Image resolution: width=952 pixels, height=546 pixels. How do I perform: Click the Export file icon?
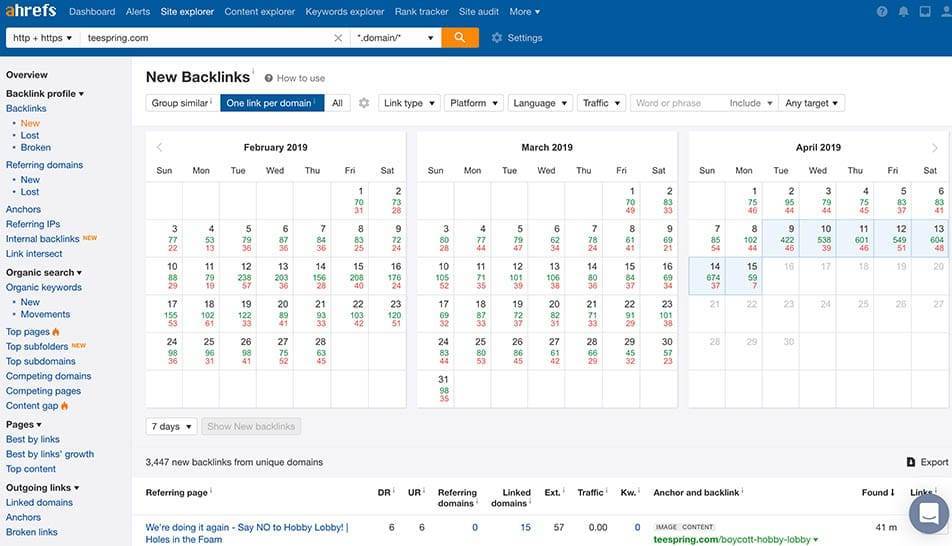(x=911, y=462)
